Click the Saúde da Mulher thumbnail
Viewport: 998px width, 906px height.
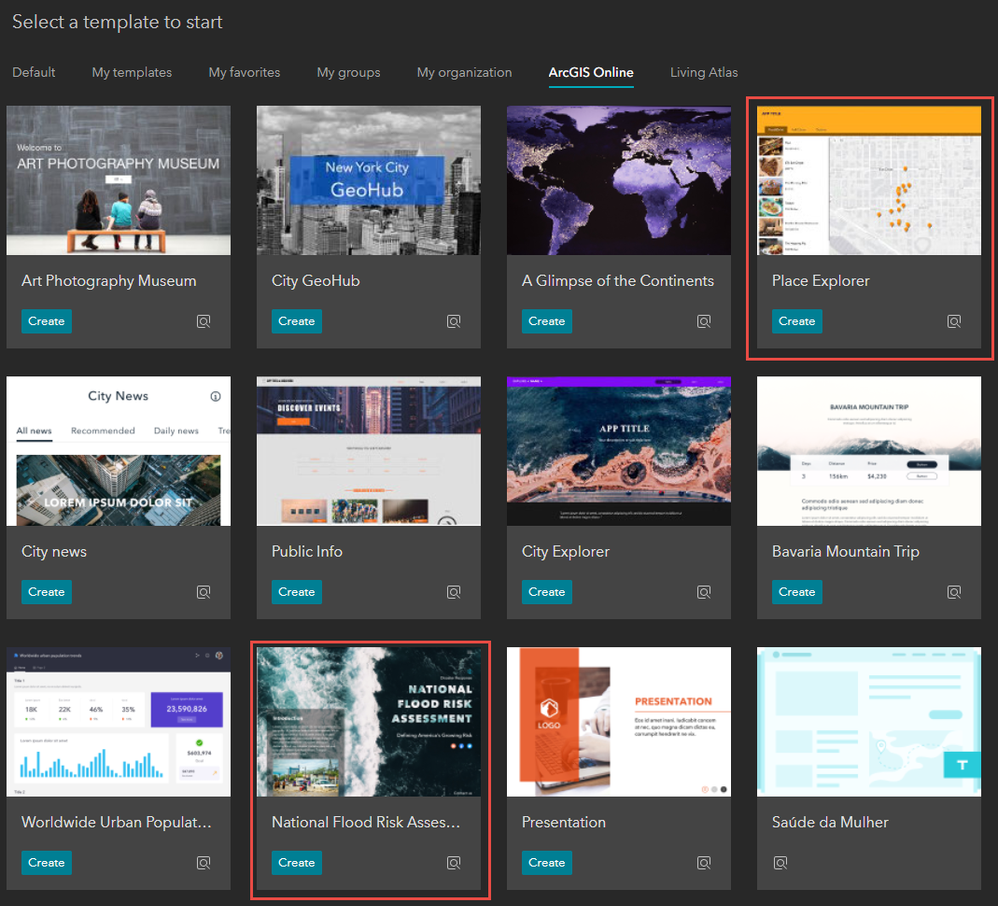coord(869,721)
